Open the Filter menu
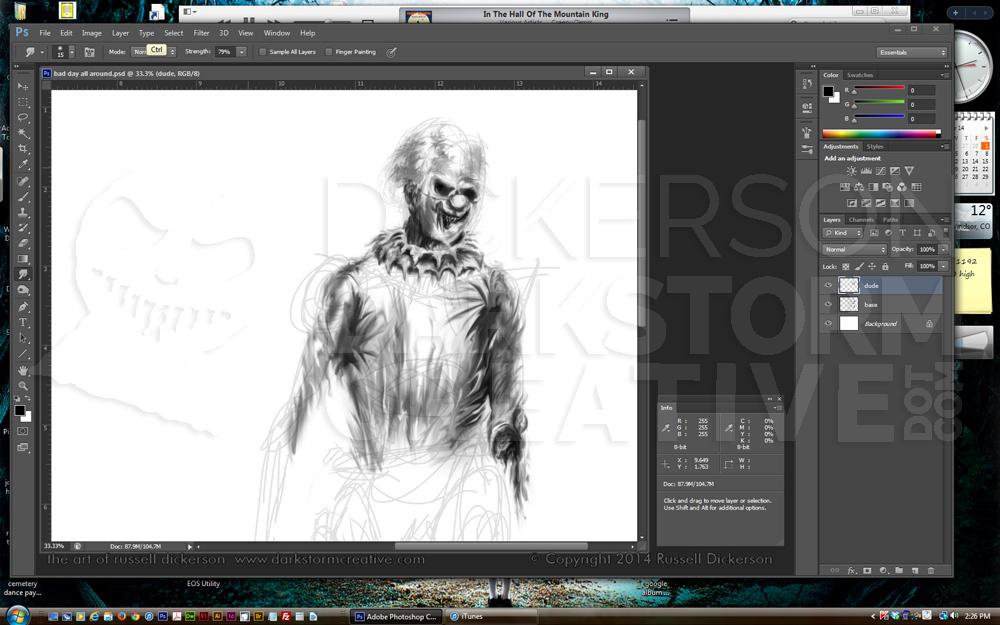This screenshot has width=1000, height=625. (201, 33)
